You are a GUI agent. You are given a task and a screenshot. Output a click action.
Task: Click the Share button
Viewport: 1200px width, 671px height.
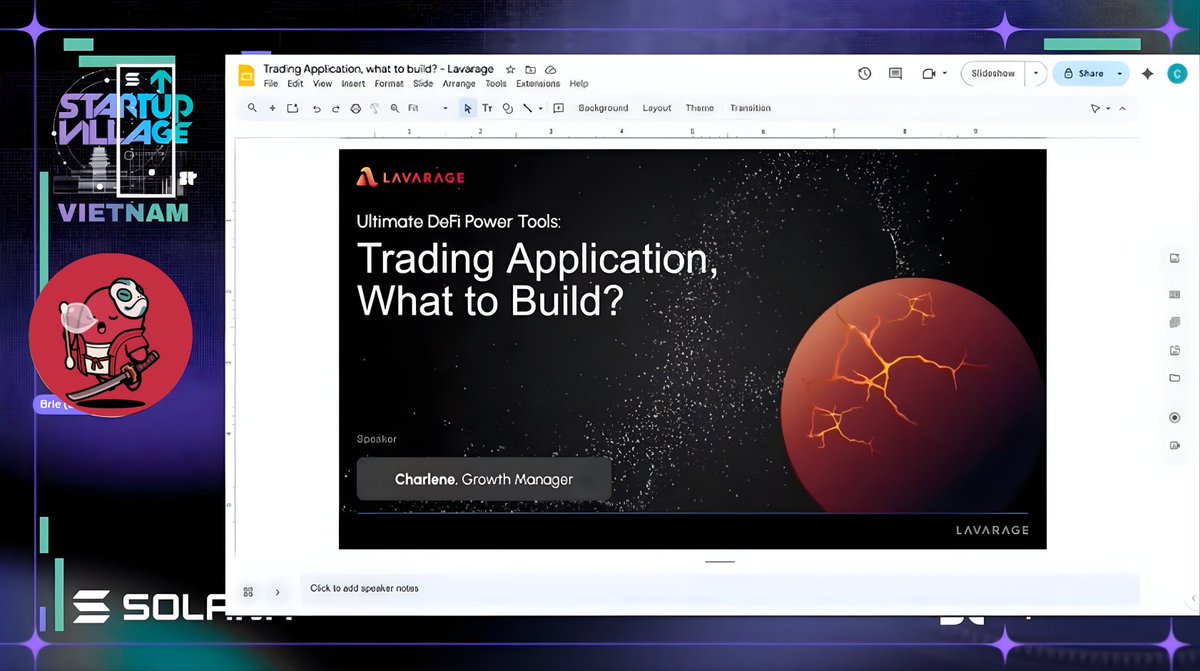coord(1083,73)
